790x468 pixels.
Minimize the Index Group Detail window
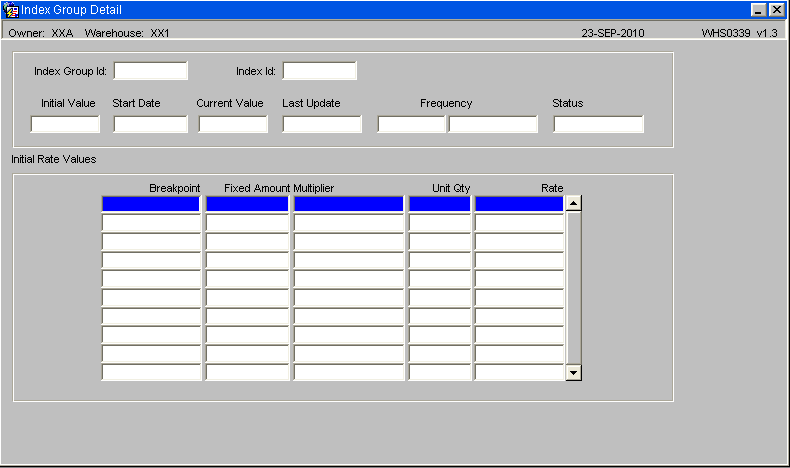pyautogui.click(x=759, y=10)
